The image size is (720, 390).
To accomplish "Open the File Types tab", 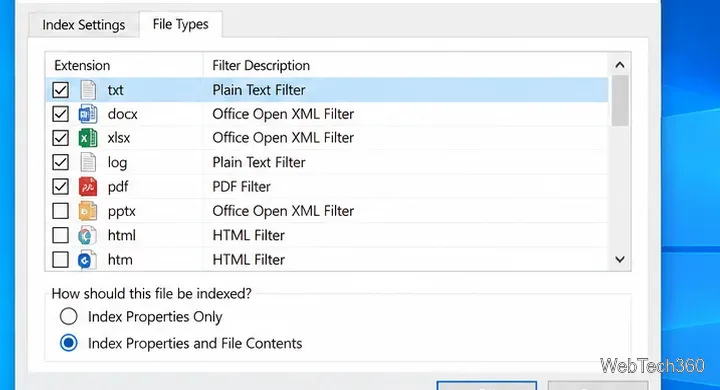I will coord(180,24).
